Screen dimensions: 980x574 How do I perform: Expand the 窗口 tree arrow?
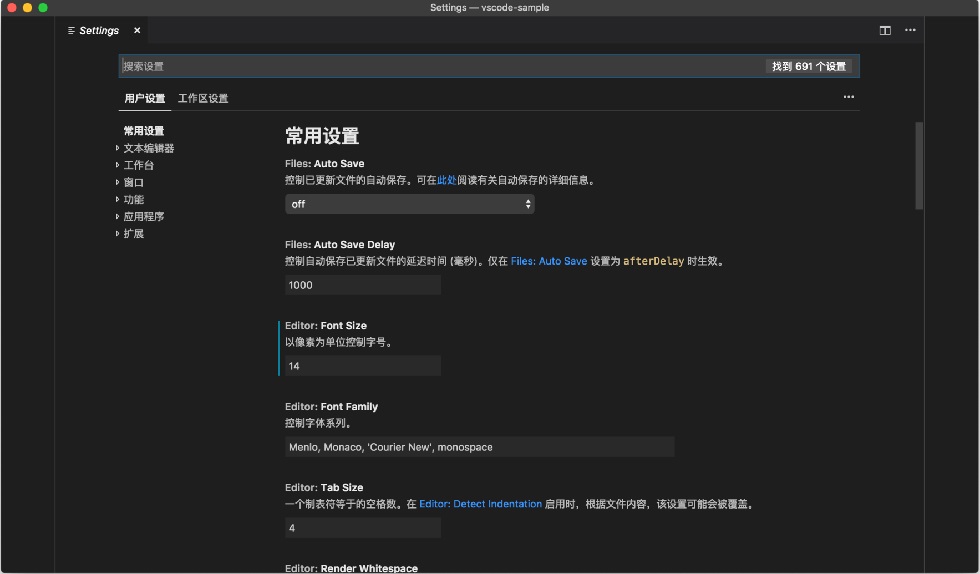tap(117, 182)
